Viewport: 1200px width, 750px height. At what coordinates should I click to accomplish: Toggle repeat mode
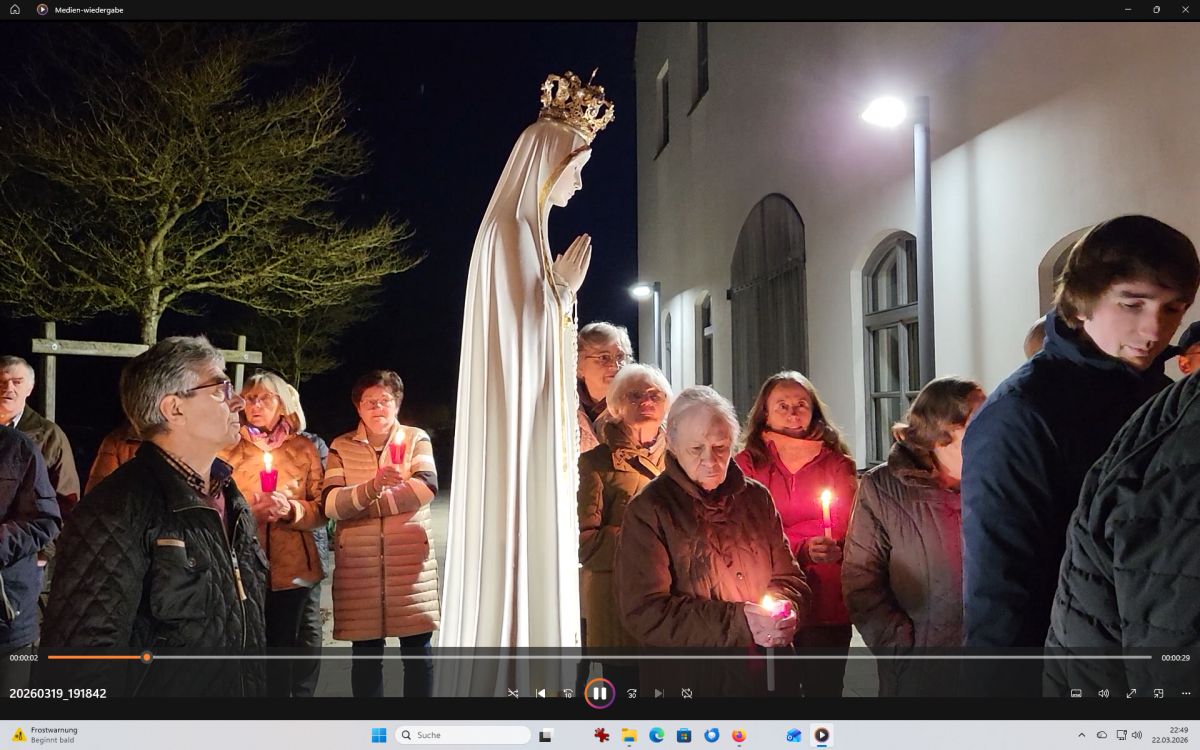(687, 693)
